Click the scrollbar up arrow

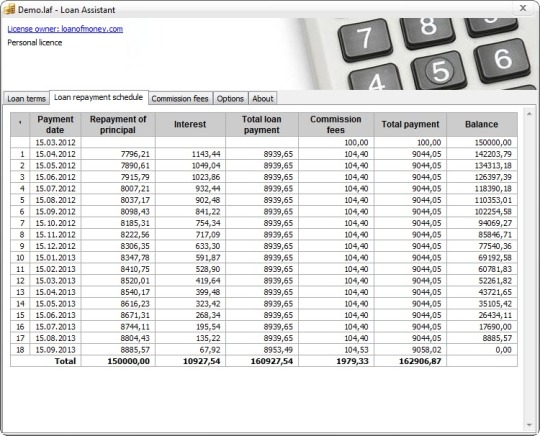click(x=529, y=113)
